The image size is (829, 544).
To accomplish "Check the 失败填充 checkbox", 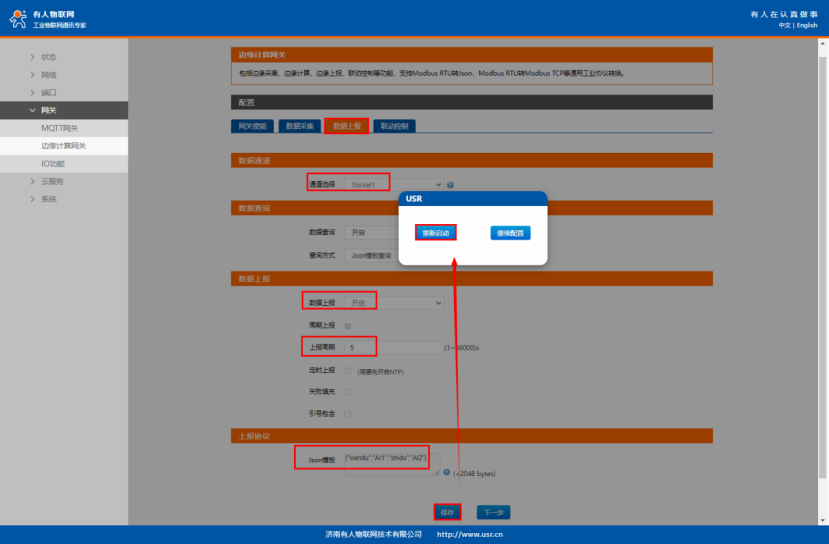I will pyautogui.click(x=348, y=392).
